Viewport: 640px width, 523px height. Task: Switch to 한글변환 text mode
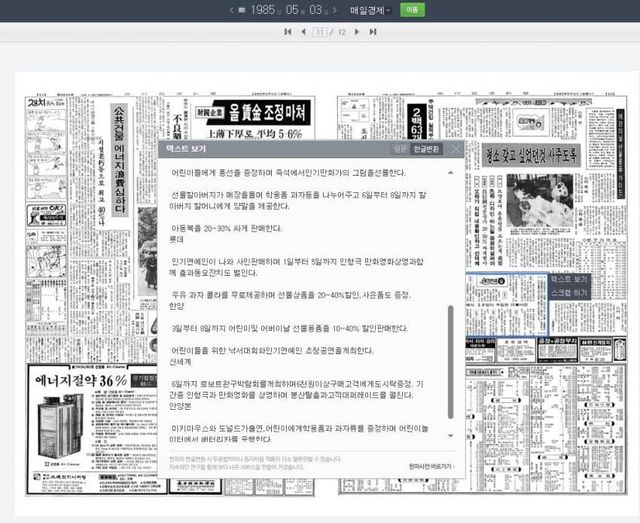(426, 149)
